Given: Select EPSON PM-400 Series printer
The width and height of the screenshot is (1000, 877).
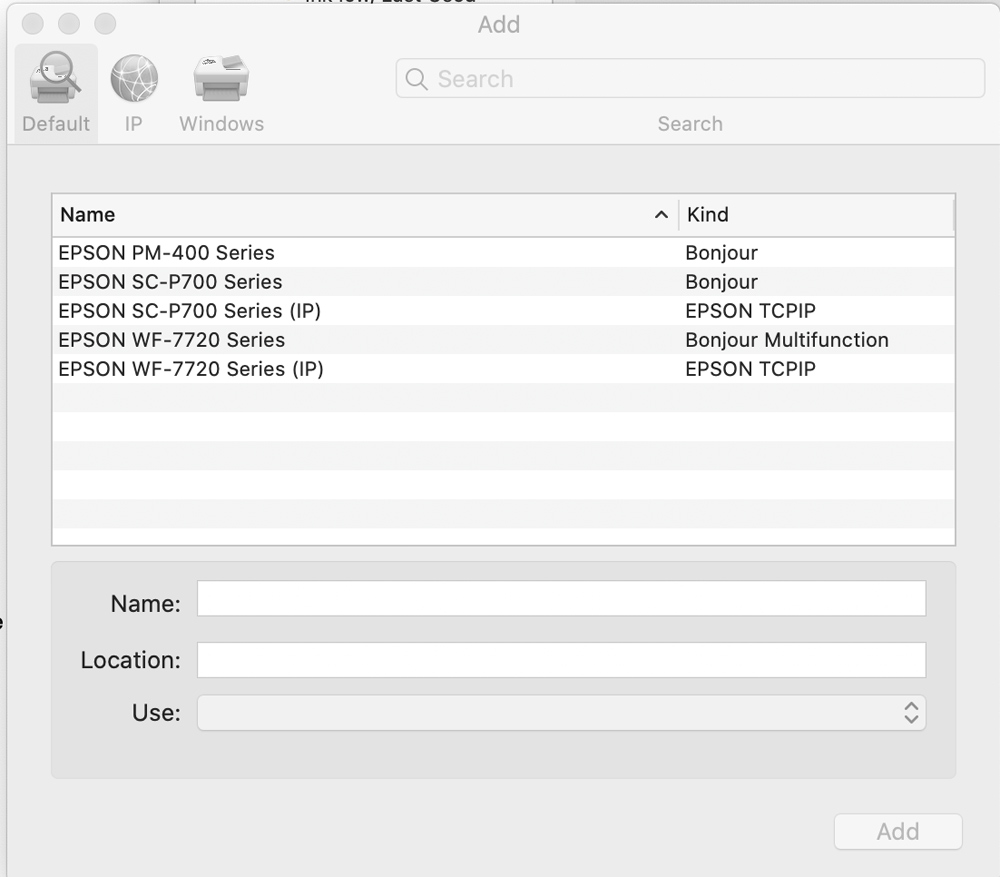Looking at the screenshot, I should pos(167,253).
